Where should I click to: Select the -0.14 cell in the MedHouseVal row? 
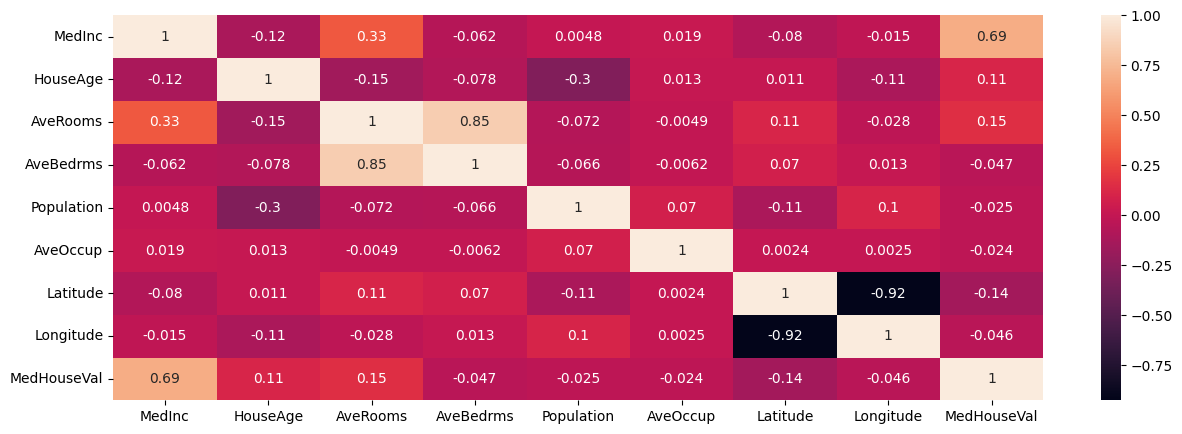click(x=785, y=379)
